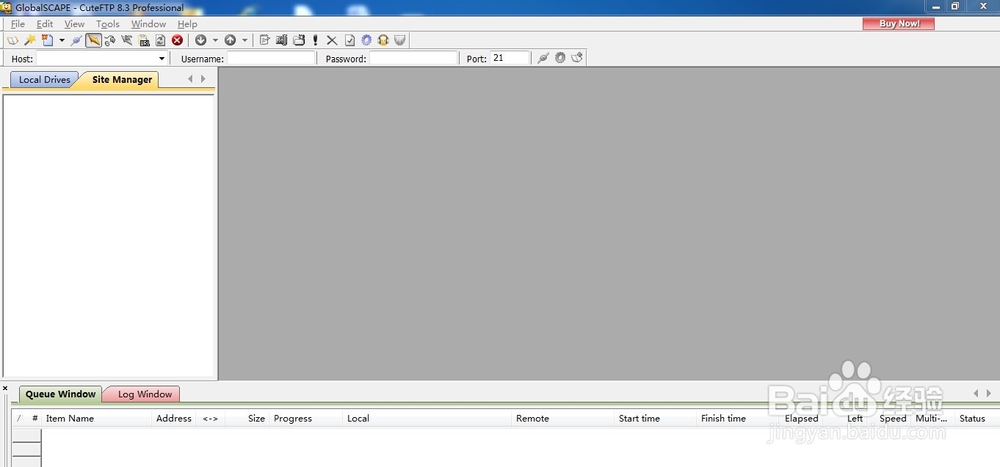Screen dimensions: 1000x467
Task: Click the Remote column header
Action: click(563, 419)
